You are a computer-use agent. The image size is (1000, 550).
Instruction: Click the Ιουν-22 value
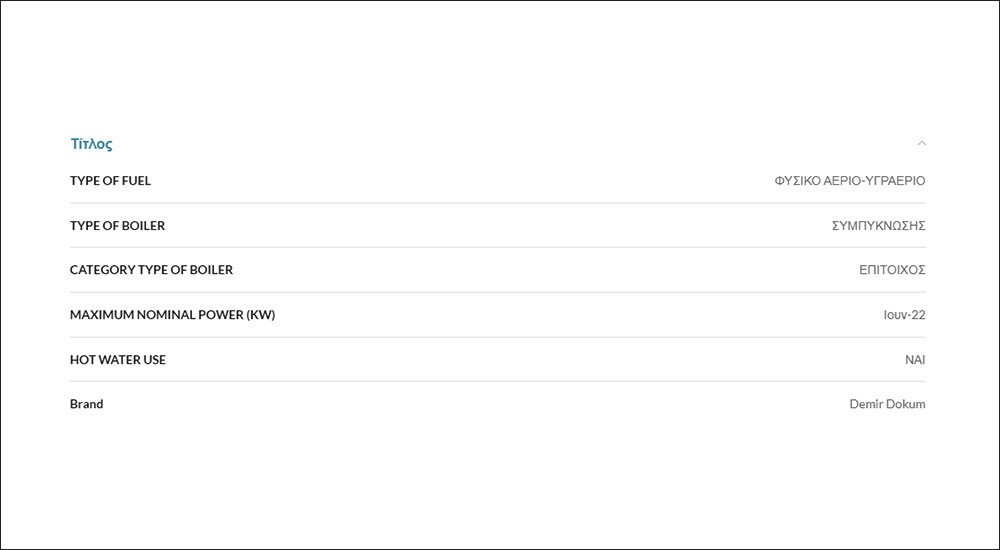tap(904, 315)
